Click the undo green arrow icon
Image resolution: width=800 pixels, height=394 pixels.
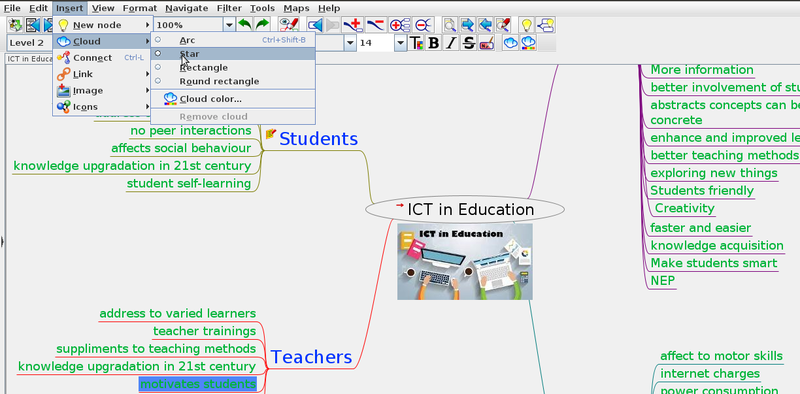pyautogui.click(x=245, y=24)
